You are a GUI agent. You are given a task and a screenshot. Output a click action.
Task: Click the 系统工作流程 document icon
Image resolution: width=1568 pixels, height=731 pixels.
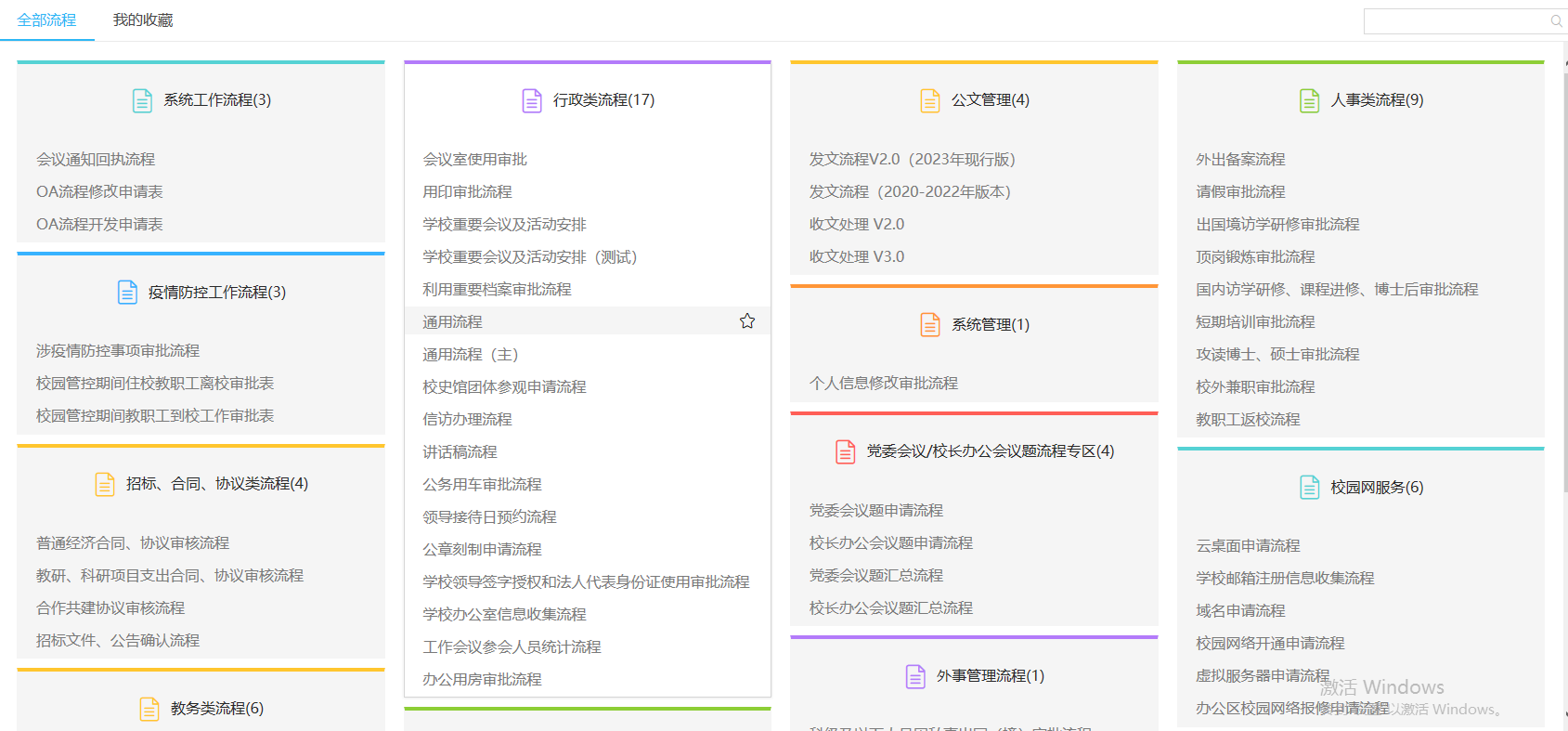pyautogui.click(x=142, y=100)
